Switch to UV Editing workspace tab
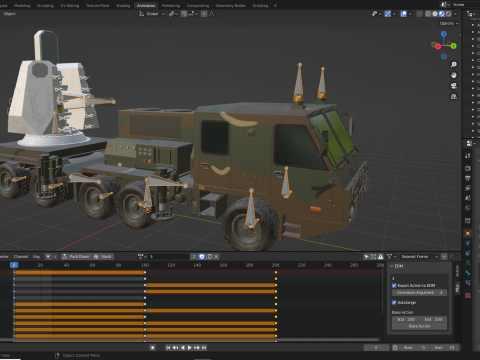 click(x=69, y=5)
